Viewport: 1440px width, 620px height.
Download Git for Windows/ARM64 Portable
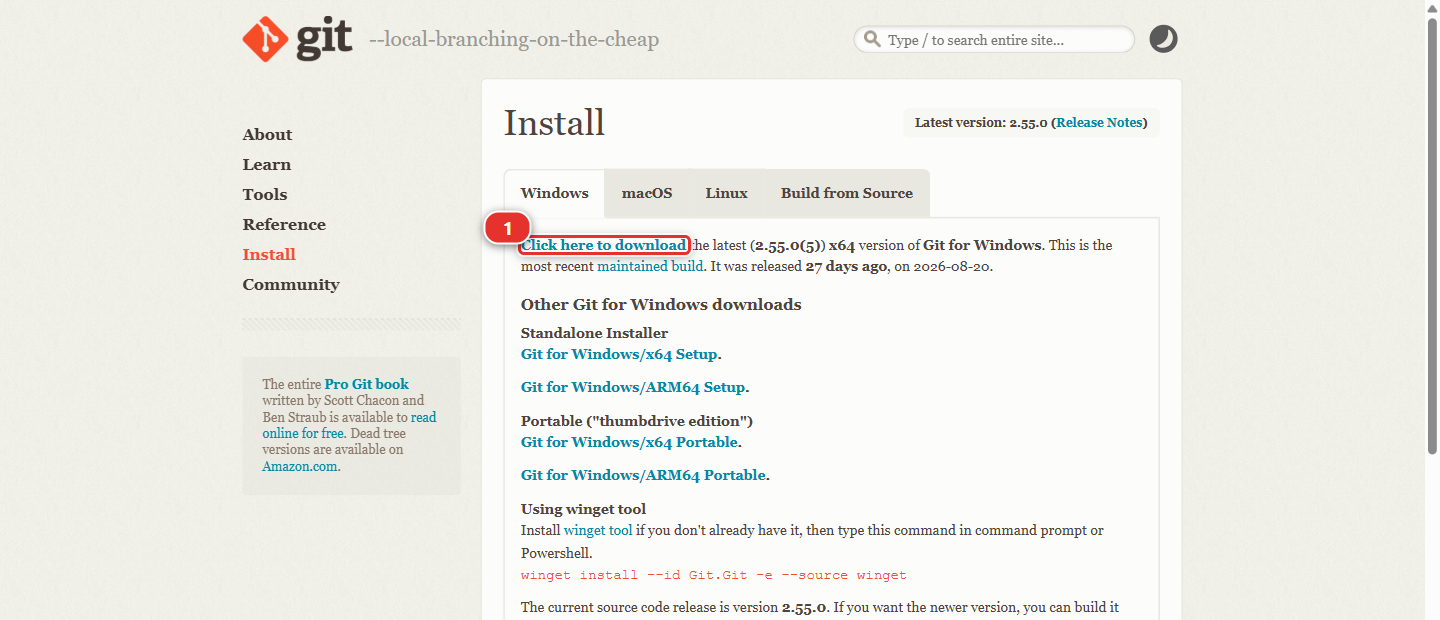click(643, 475)
